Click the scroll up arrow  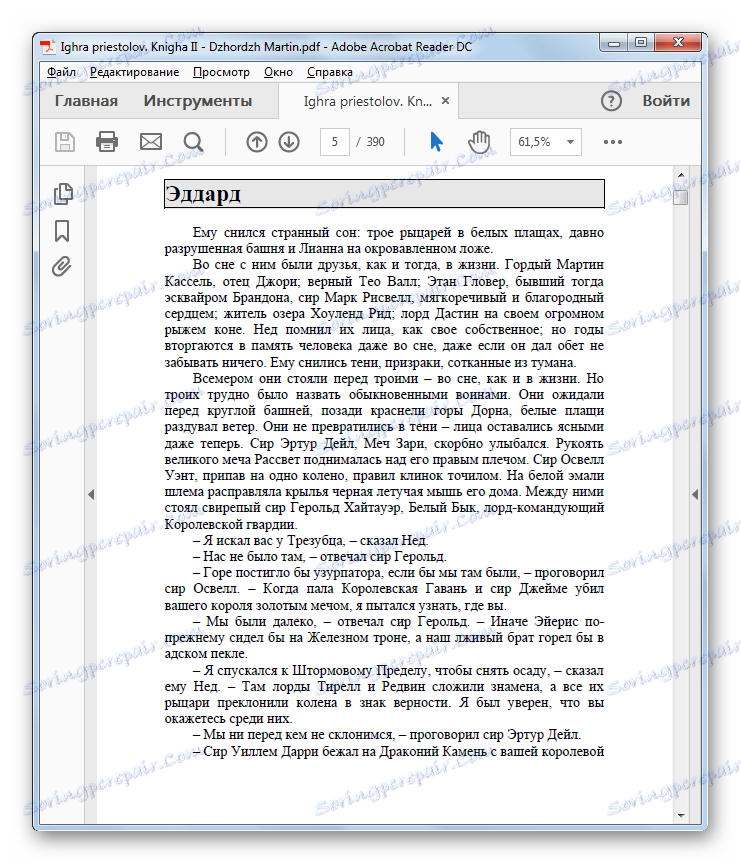[x=681, y=175]
